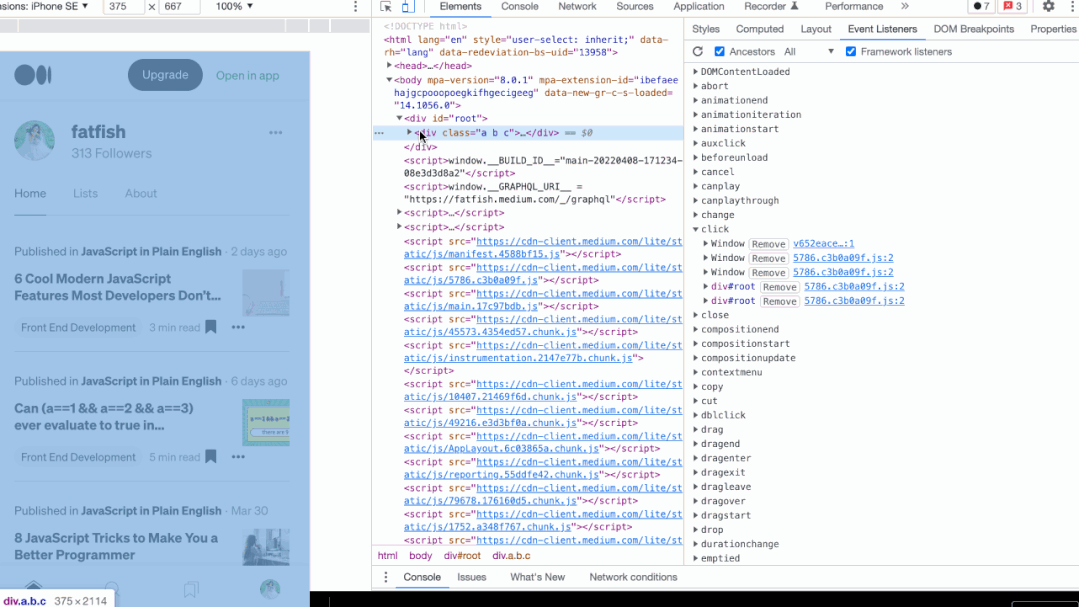Select the About profile tab
This screenshot has width=1079, height=607.
click(x=140, y=193)
